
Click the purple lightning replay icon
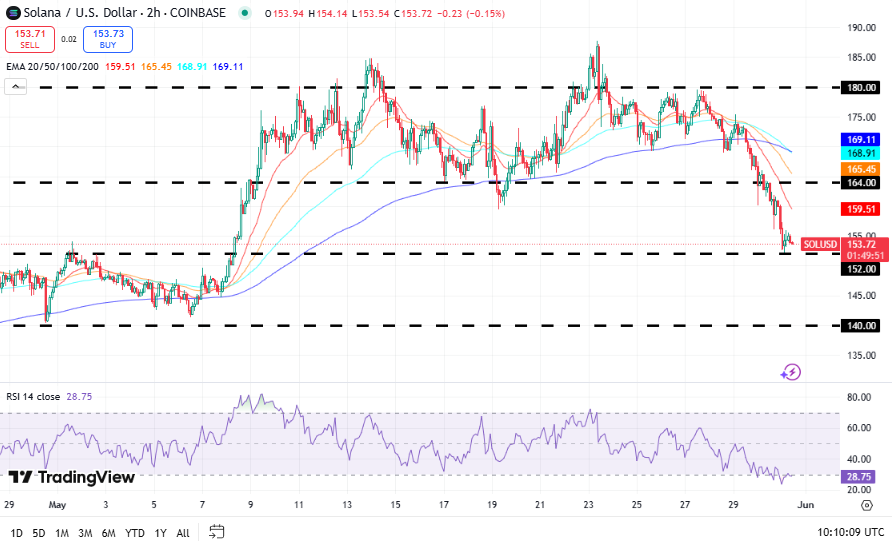click(791, 372)
